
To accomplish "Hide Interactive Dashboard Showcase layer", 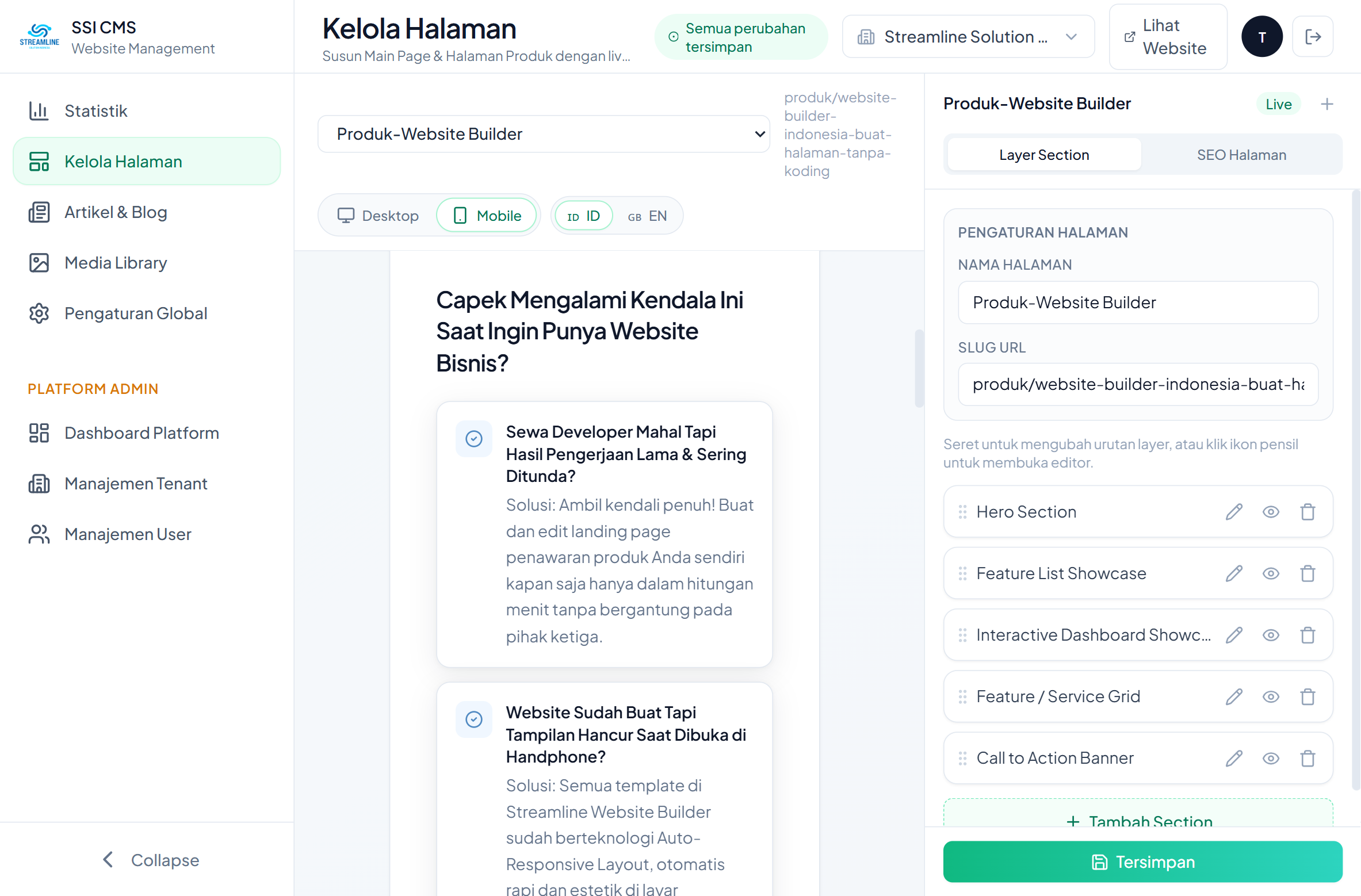I will pos(1271,635).
